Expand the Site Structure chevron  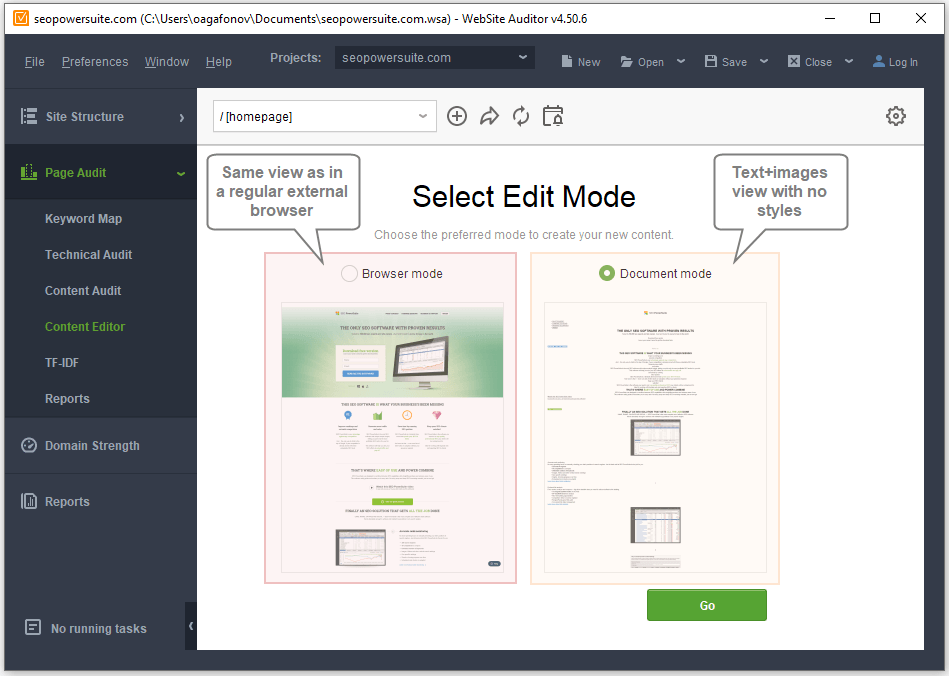(182, 117)
